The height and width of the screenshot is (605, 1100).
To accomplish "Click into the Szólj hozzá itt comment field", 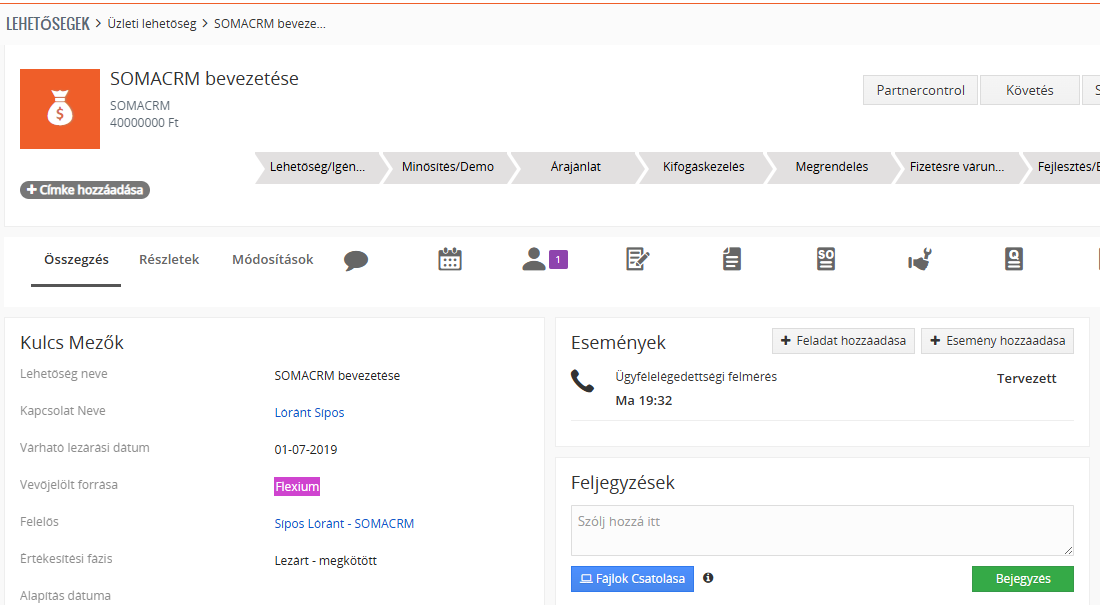I will click(821, 530).
